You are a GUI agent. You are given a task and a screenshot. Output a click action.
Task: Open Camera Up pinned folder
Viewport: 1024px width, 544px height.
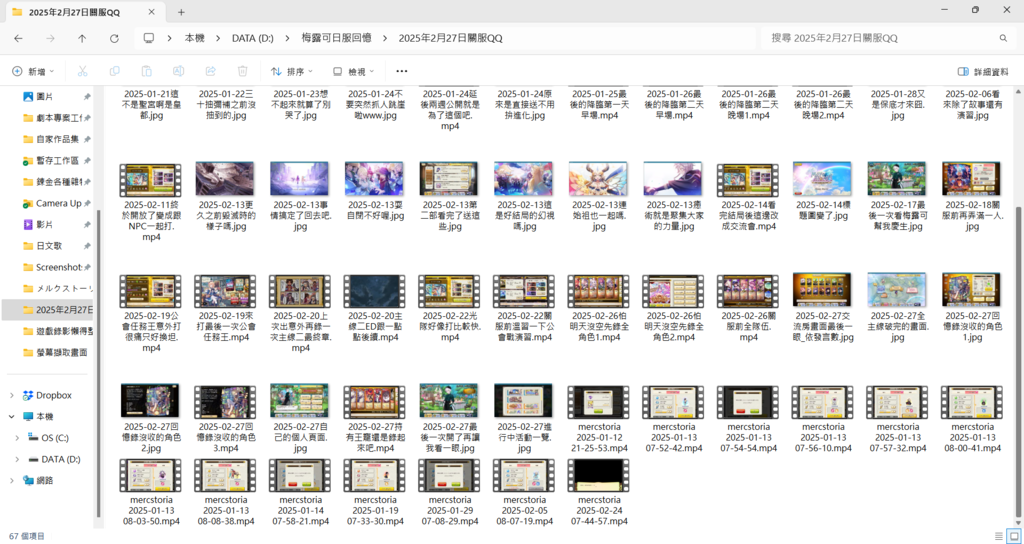click(x=54, y=203)
